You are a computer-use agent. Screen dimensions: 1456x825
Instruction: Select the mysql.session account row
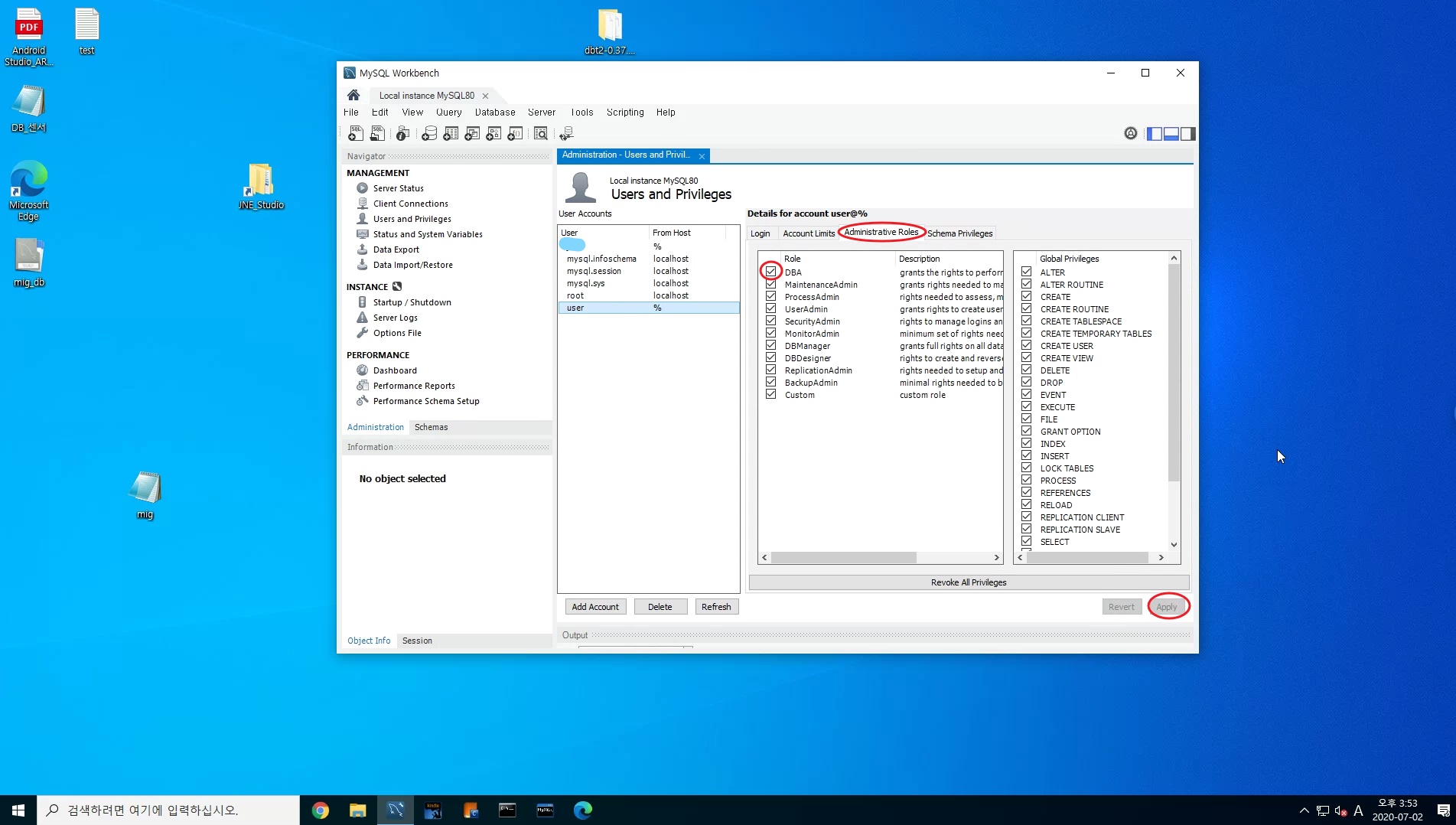click(649, 271)
